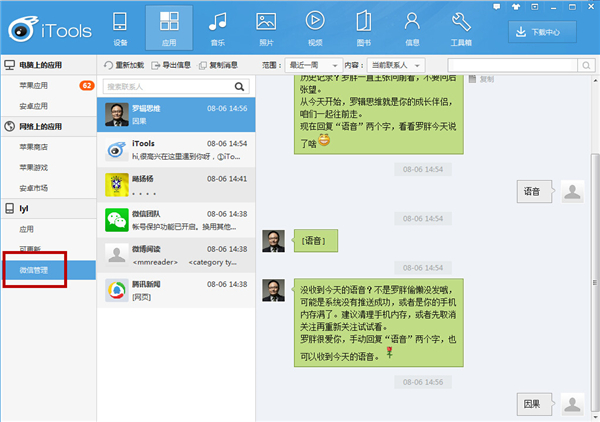Click 复制消息 copy message button
Image resolution: width=600 pixels, height=422 pixels.
point(218,65)
